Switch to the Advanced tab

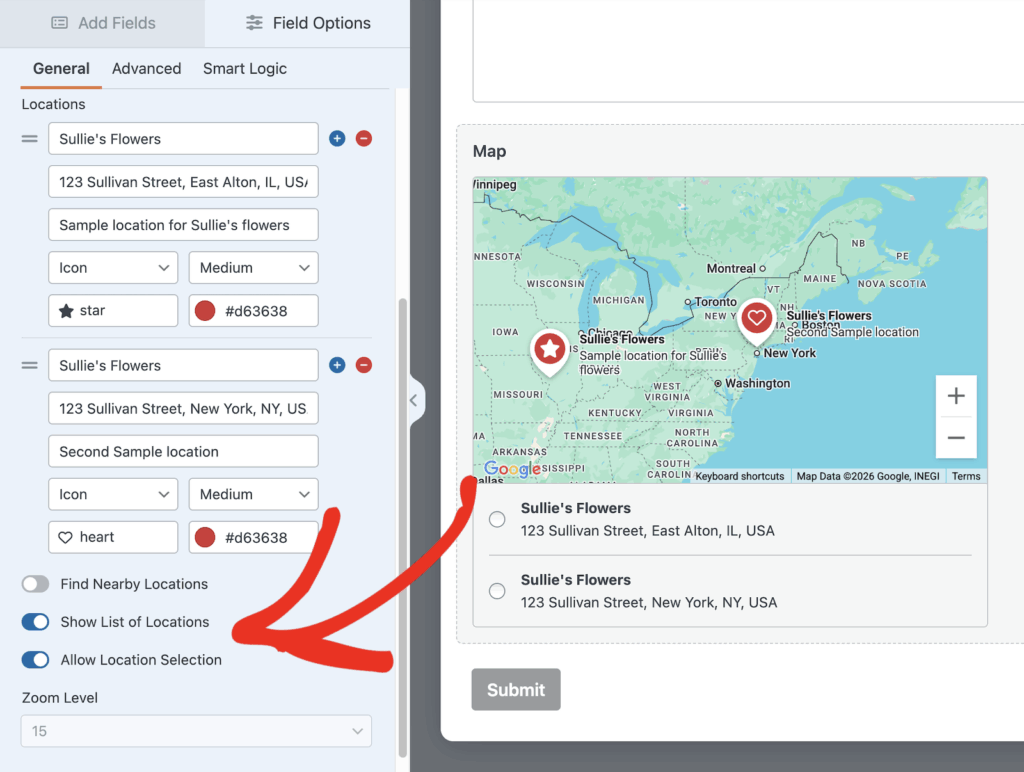146,69
